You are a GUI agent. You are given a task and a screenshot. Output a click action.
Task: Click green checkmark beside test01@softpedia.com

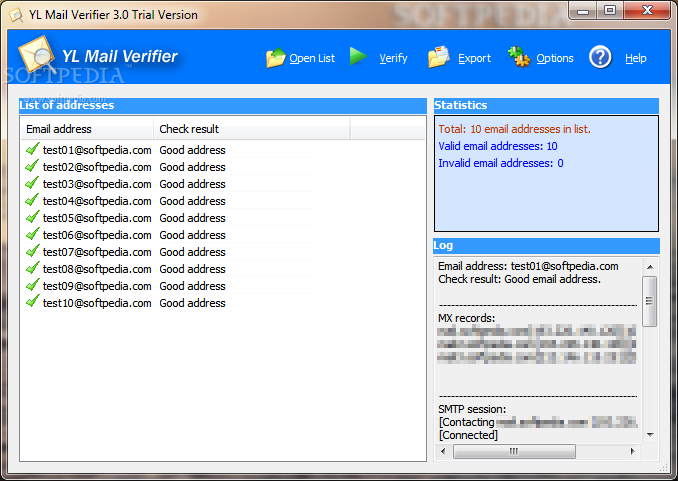[32, 149]
